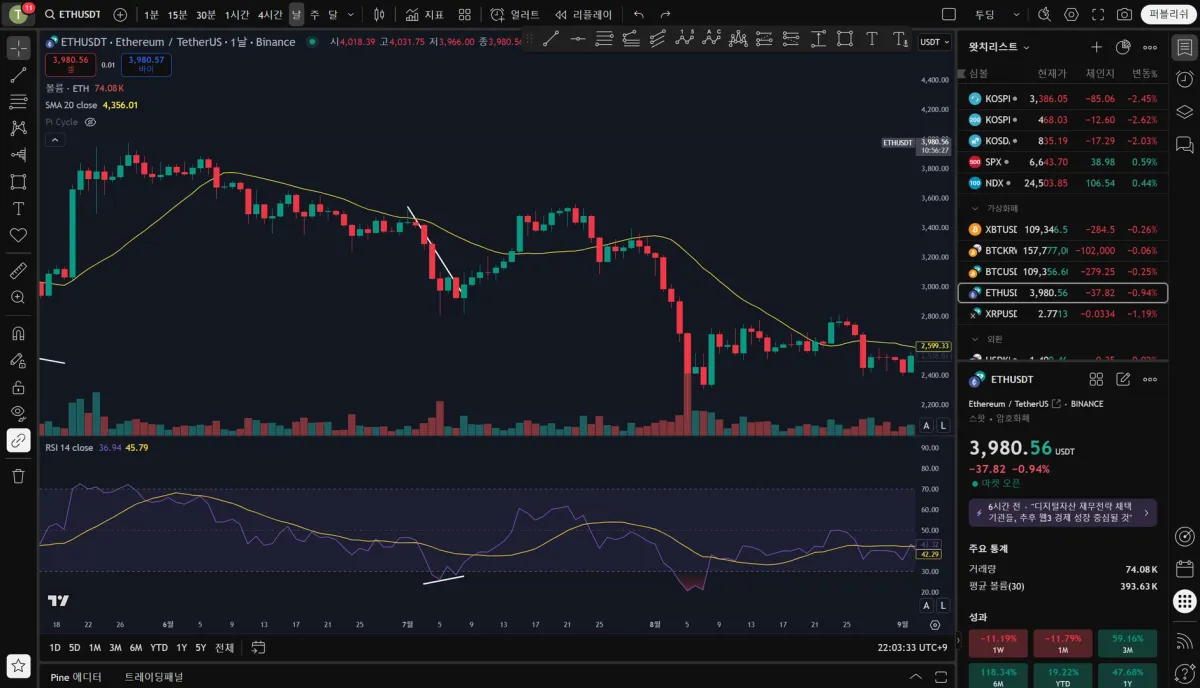Open watchlist advanced view pie icon

[1123, 47]
